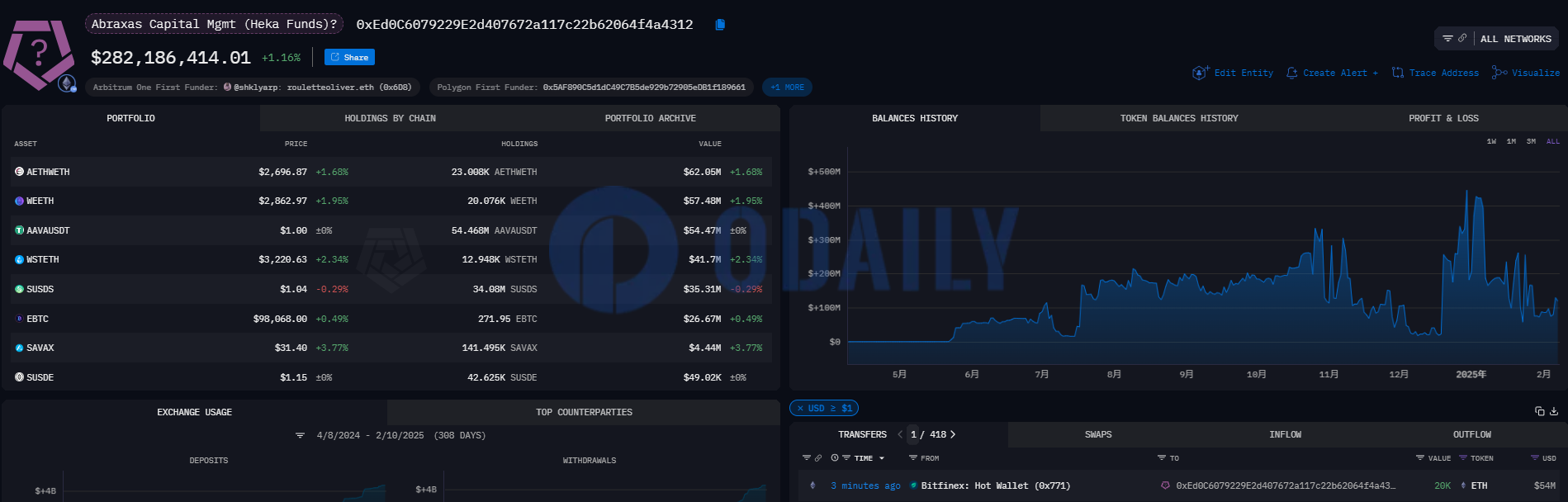
Task: Open the TO column filter
Action: pyautogui.click(x=1162, y=458)
